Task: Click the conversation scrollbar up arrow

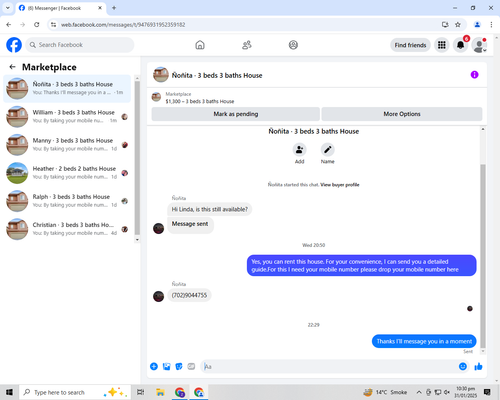Action: click(x=483, y=129)
